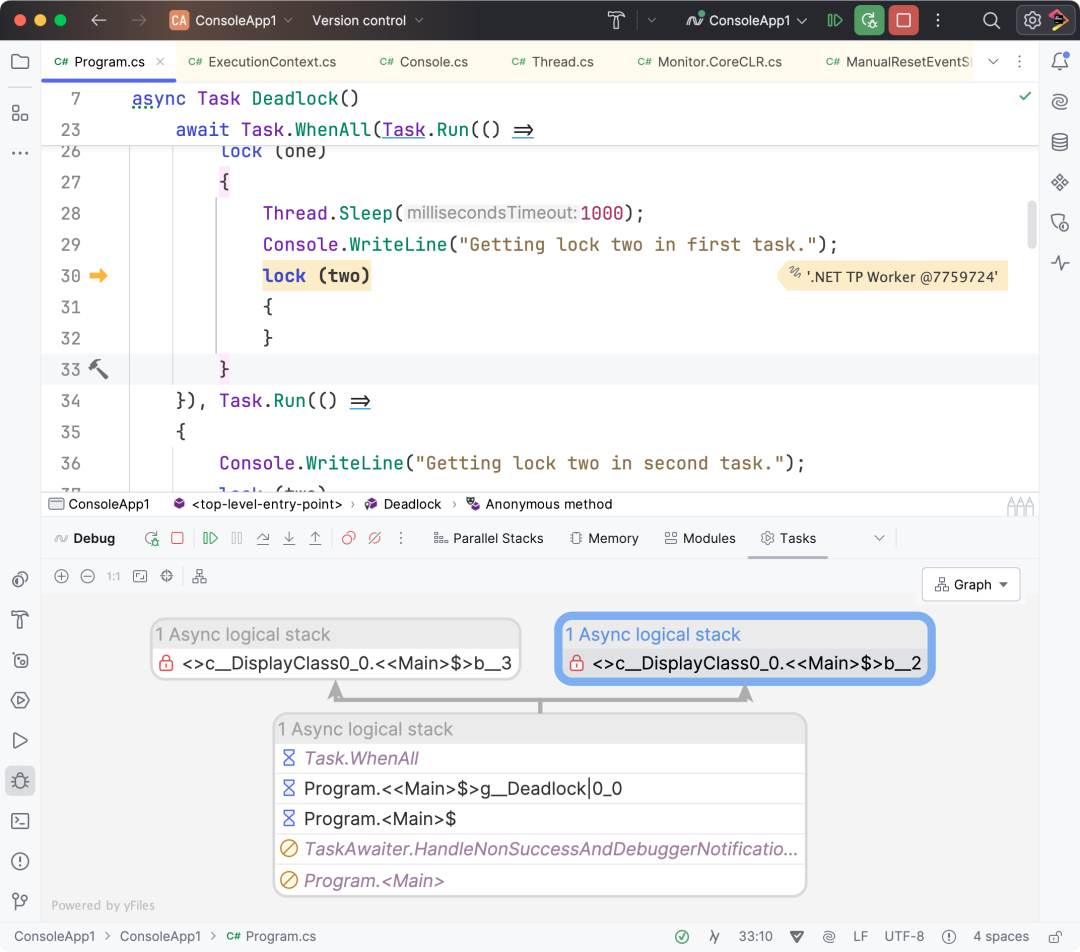Click zoom in icon in Tasks graph
Screen dimensions: 1080x952
click(61, 576)
